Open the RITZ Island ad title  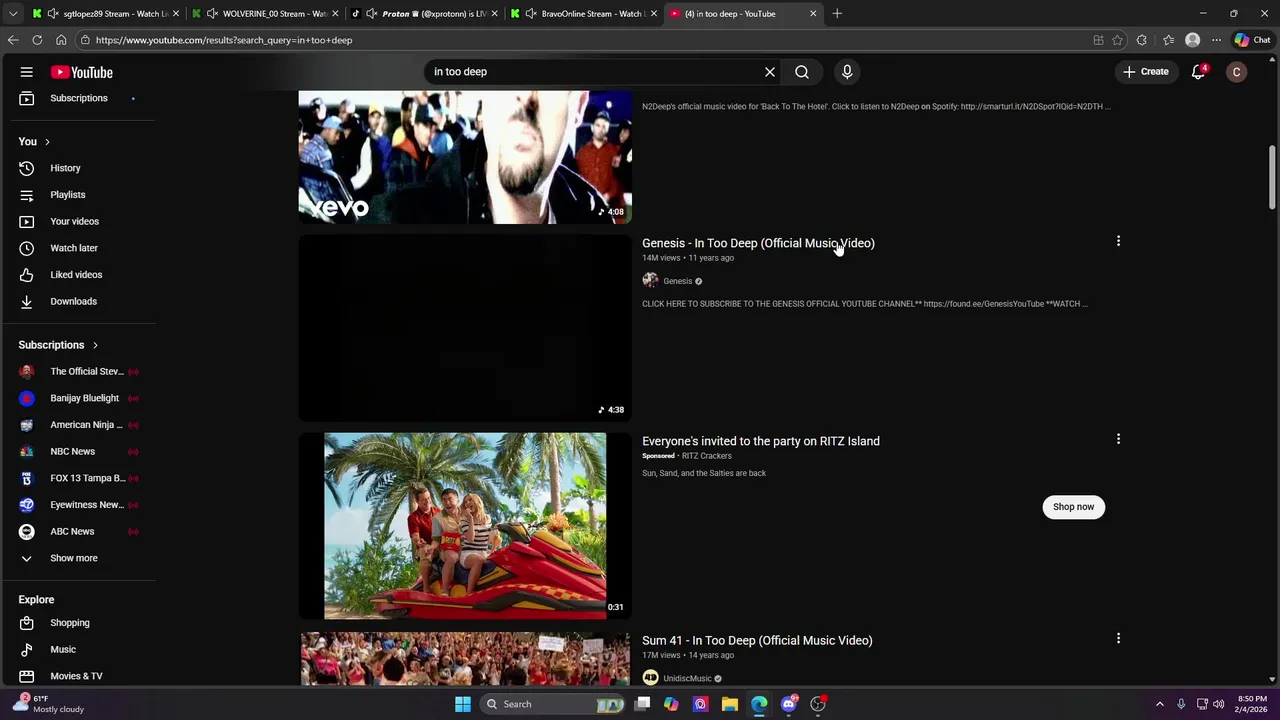coord(761,441)
